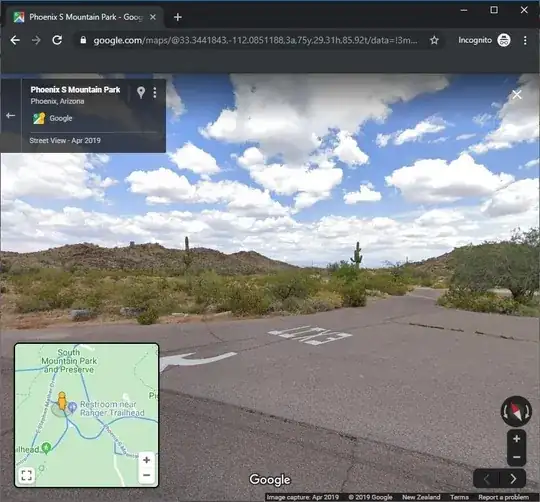The height and width of the screenshot is (502, 540).
Task: Close Street View with the X
Action: pyautogui.click(x=517, y=95)
